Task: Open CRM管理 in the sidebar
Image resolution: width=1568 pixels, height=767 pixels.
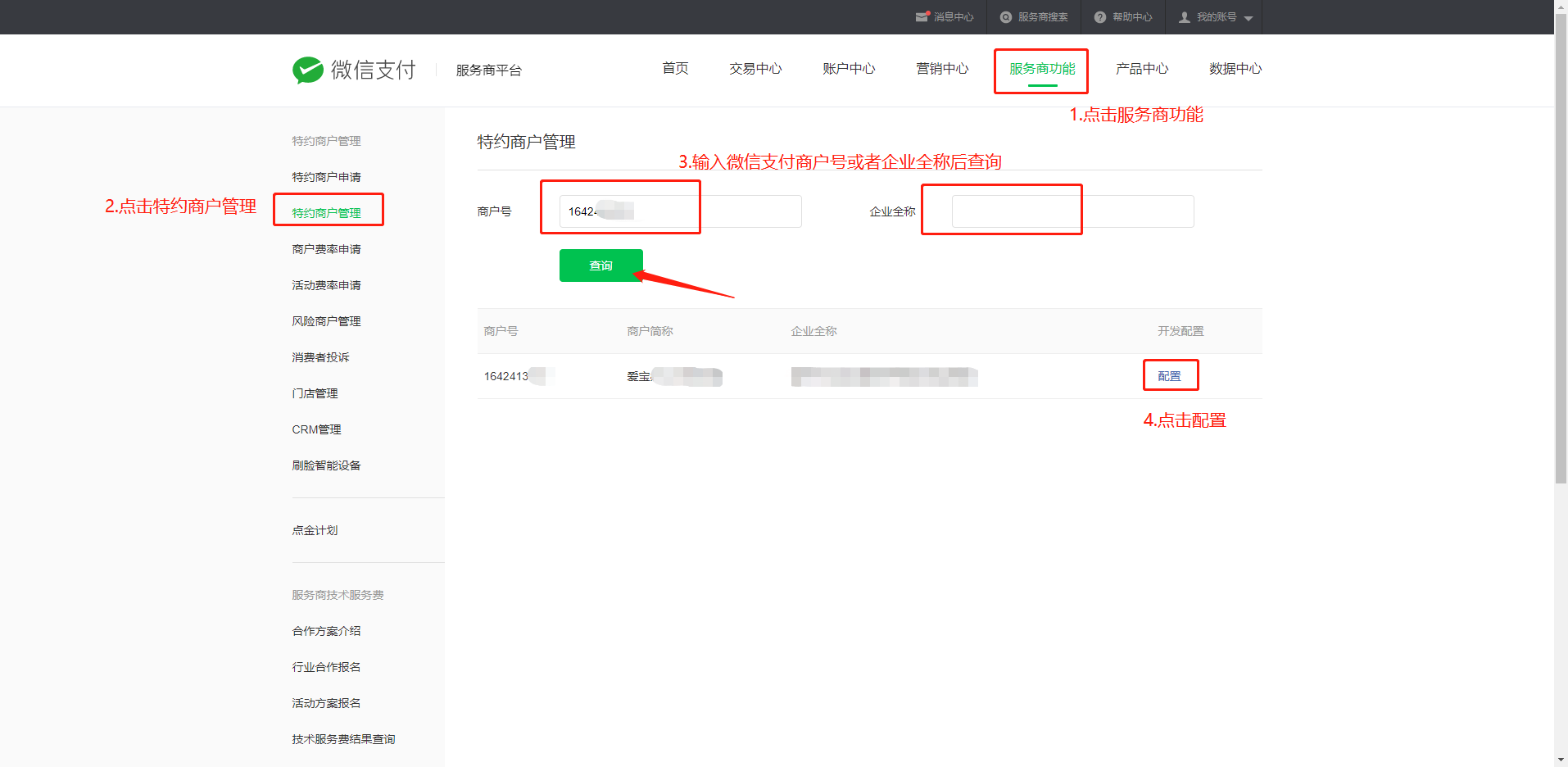Action: 317,429
